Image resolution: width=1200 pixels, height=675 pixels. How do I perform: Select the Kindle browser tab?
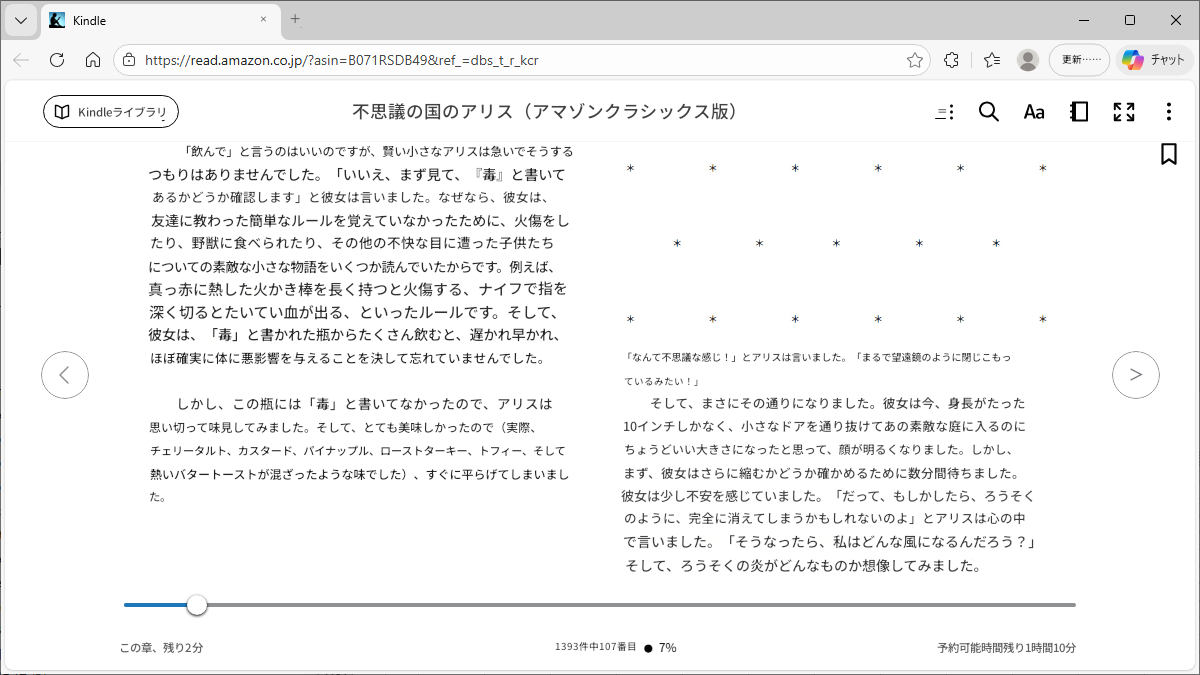point(150,20)
